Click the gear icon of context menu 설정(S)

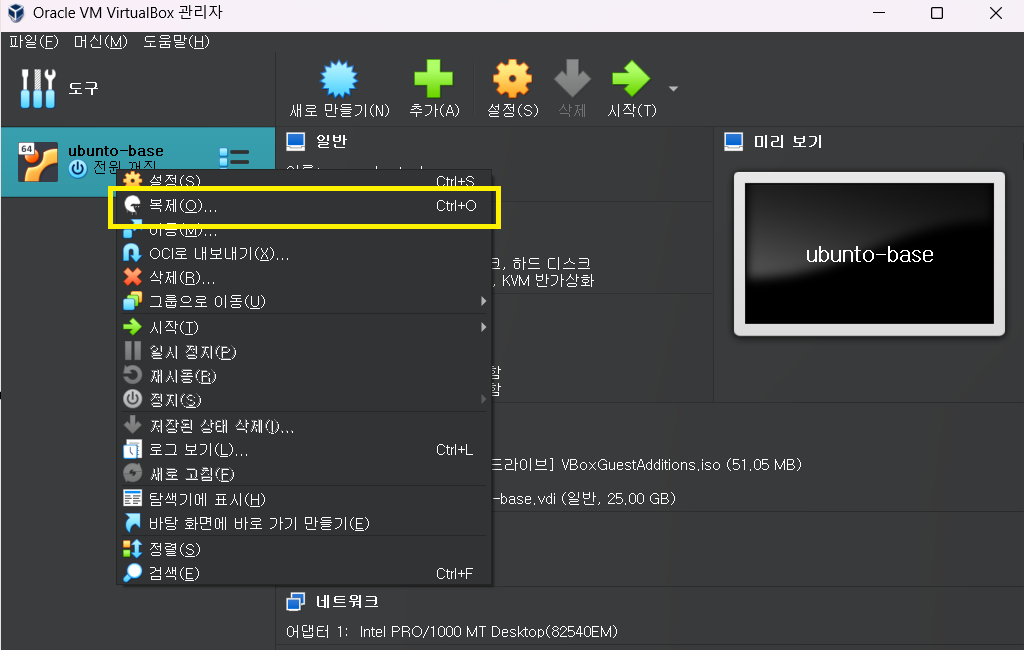point(133,178)
